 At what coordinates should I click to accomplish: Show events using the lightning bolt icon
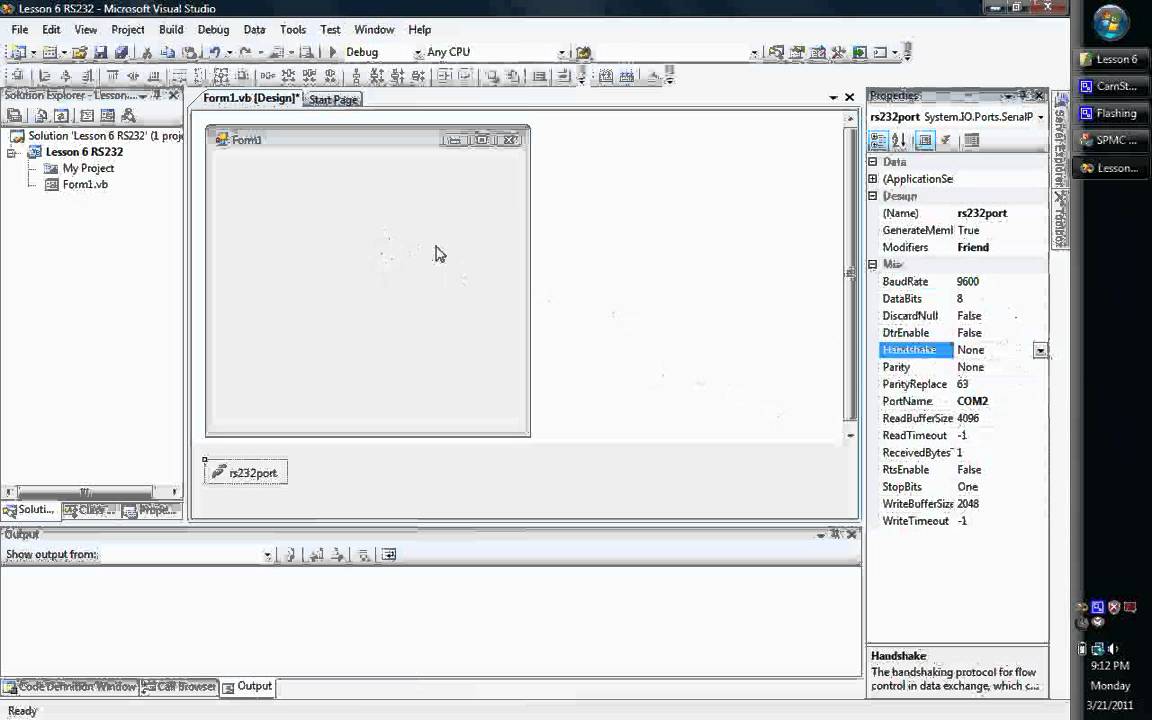pyautogui.click(x=946, y=140)
